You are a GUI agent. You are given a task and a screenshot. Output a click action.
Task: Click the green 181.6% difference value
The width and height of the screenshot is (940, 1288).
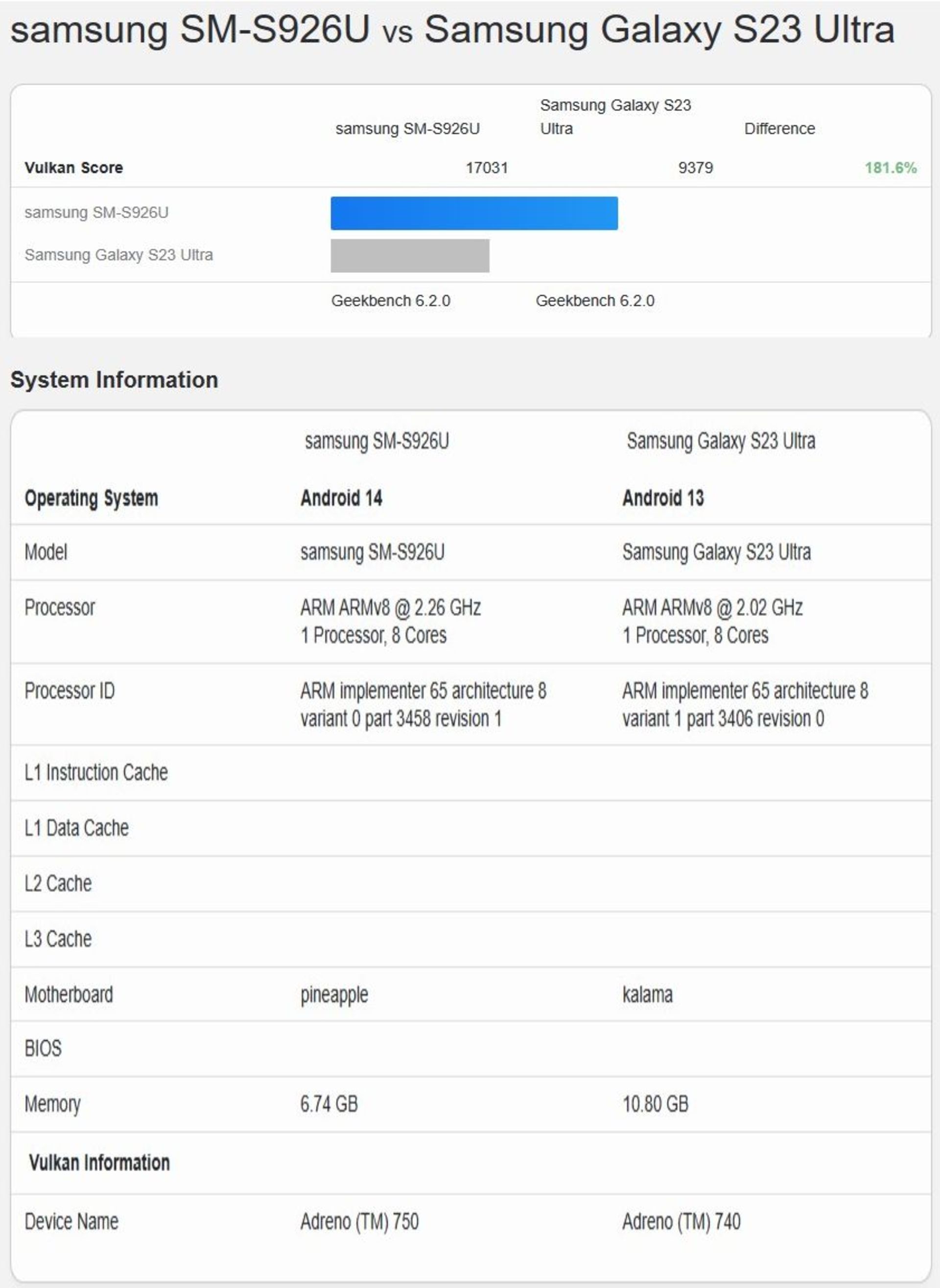(891, 168)
